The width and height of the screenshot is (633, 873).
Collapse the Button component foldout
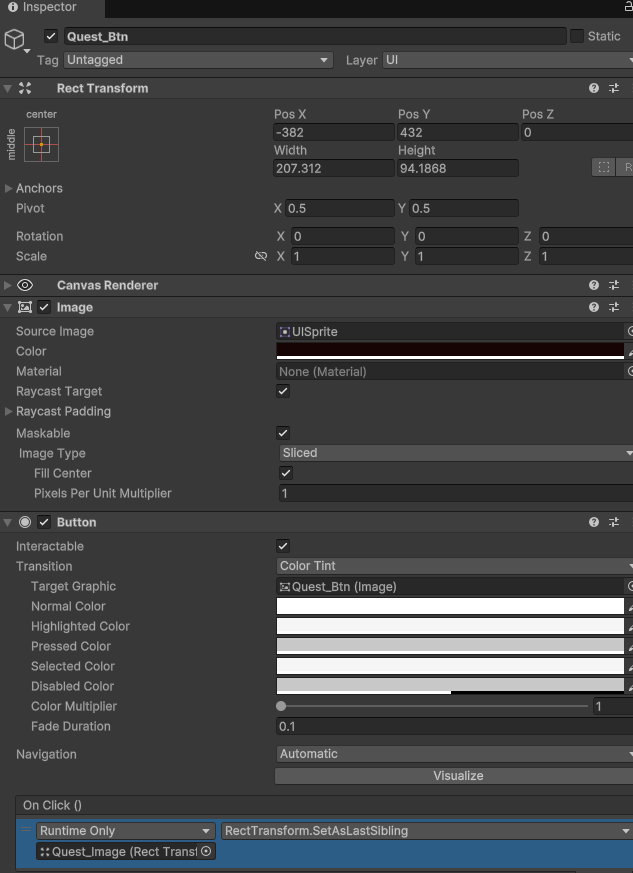click(x=7, y=522)
